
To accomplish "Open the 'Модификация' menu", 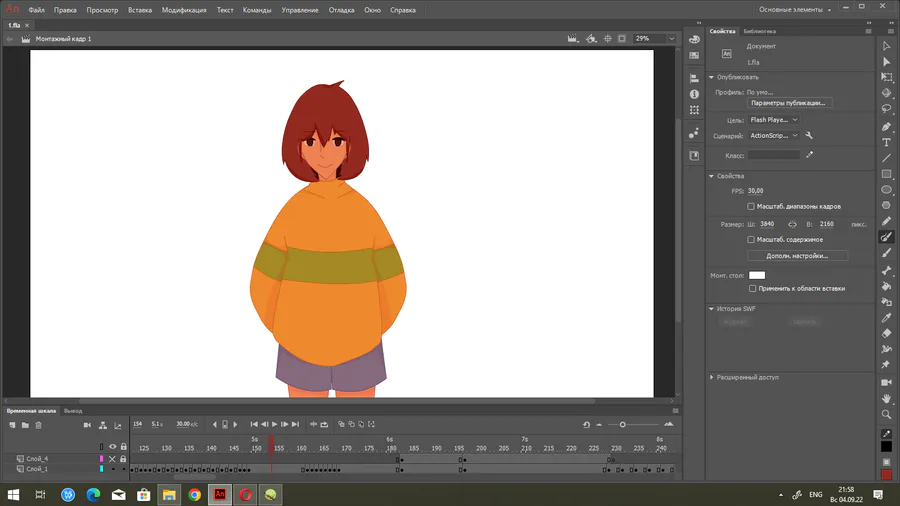I will (184, 10).
